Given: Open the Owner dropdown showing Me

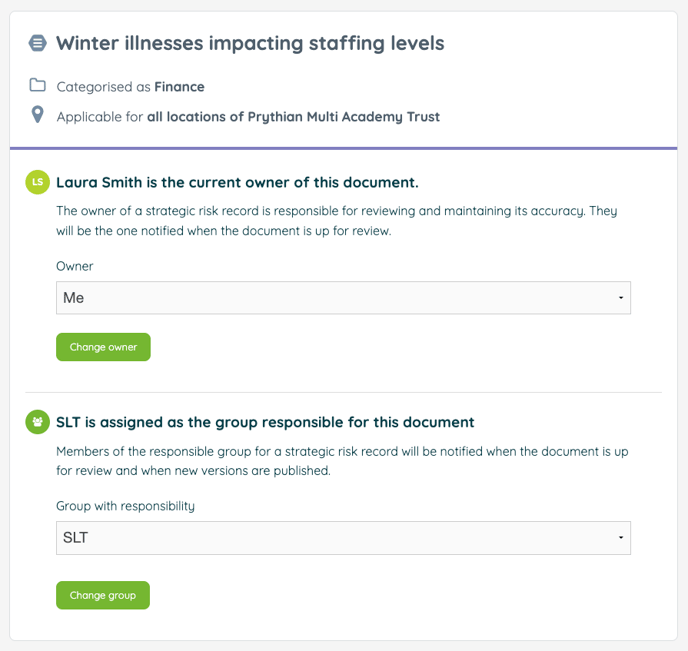Looking at the screenshot, I should click(x=343, y=298).
